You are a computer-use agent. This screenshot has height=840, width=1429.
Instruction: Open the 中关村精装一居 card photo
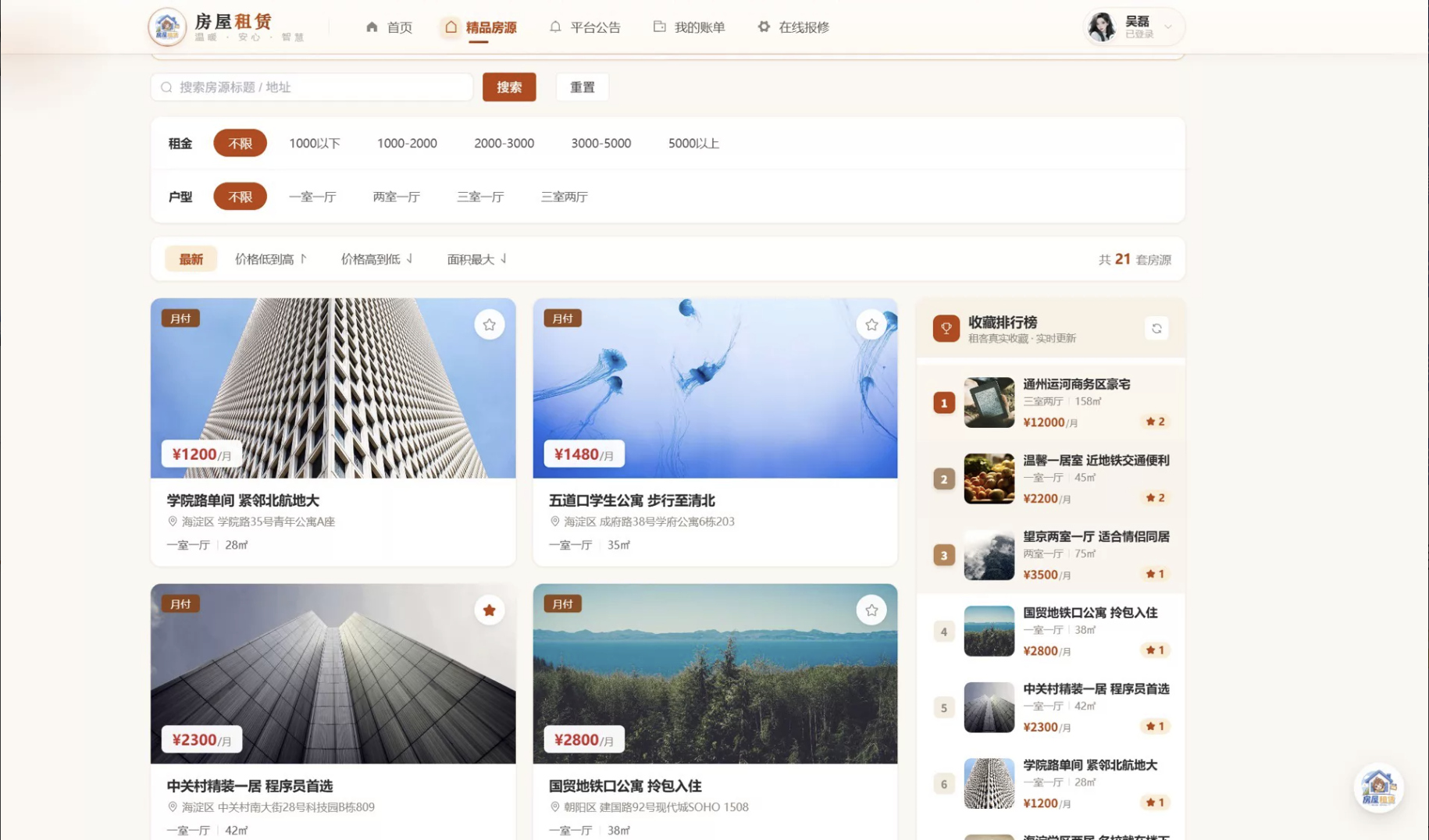pos(333,674)
